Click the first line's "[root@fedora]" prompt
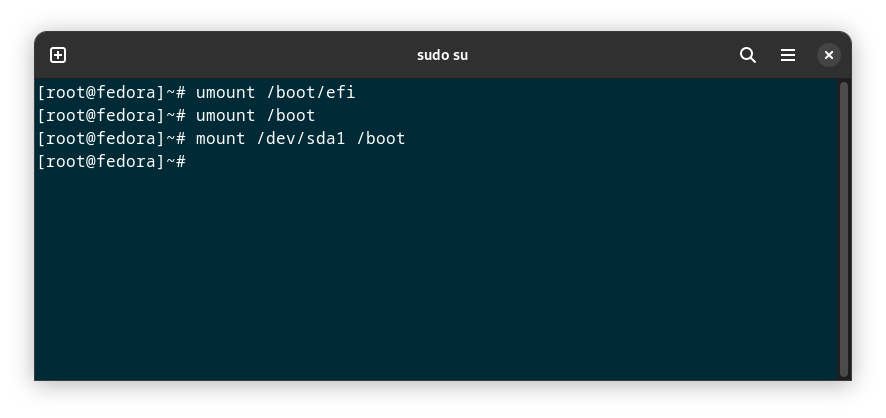 point(100,92)
